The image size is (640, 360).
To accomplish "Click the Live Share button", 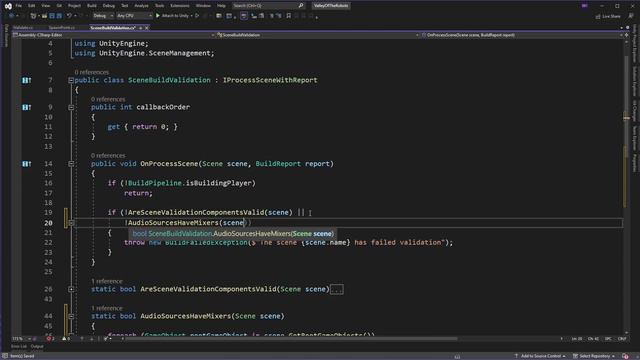I will pyautogui.click(x=608, y=16).
